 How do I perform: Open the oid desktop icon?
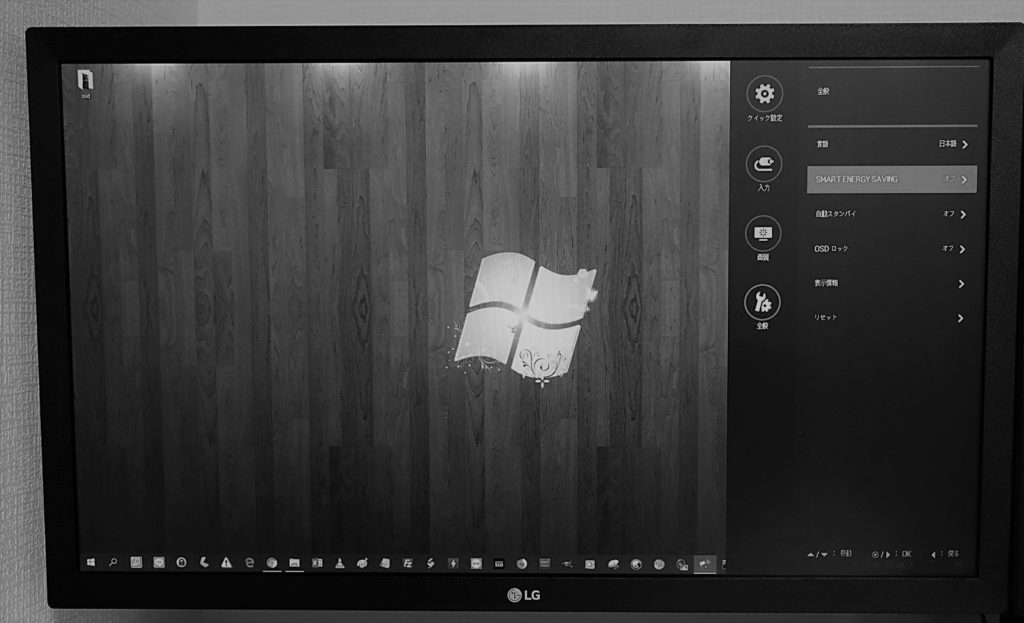coord(86,84)
